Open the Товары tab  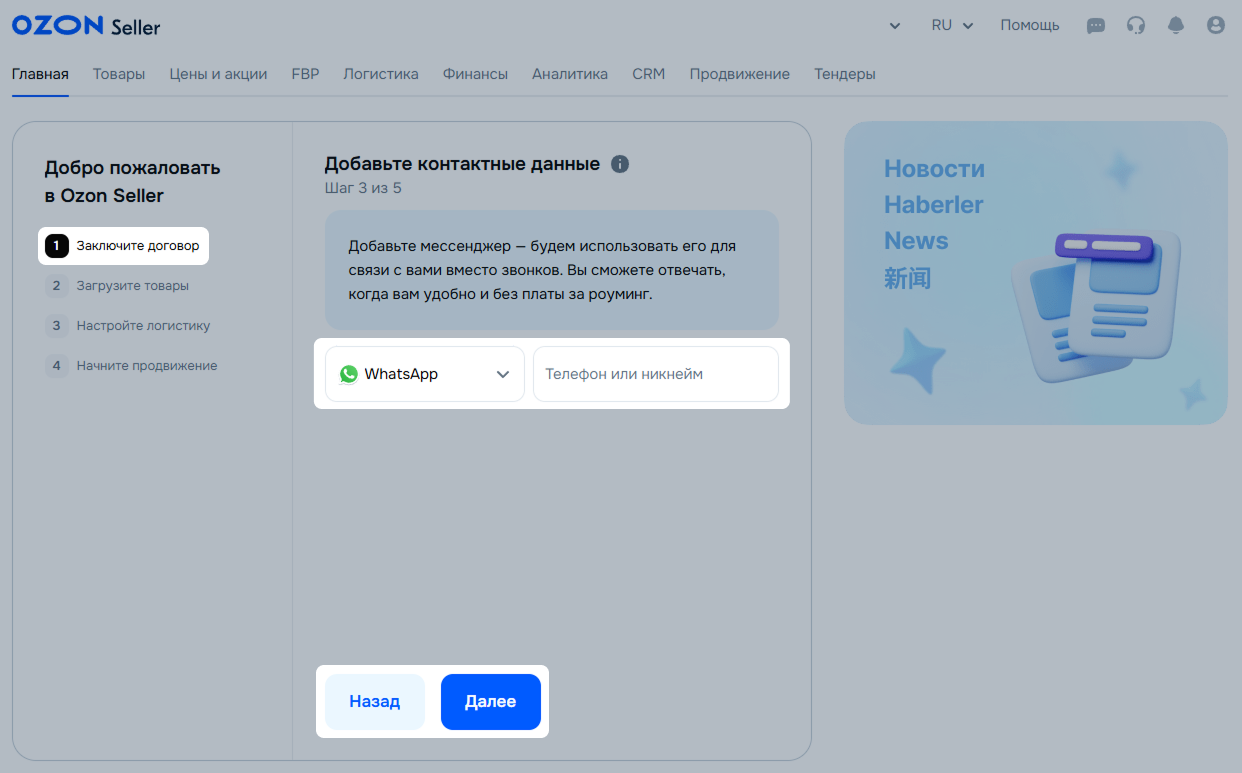point(119,74)
